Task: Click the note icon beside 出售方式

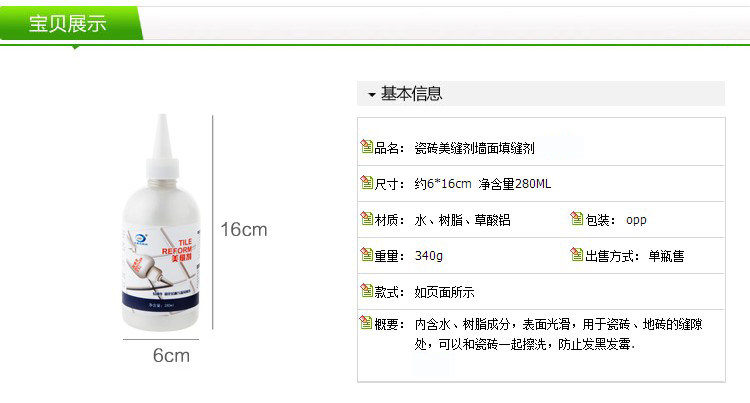Action: 577,254
